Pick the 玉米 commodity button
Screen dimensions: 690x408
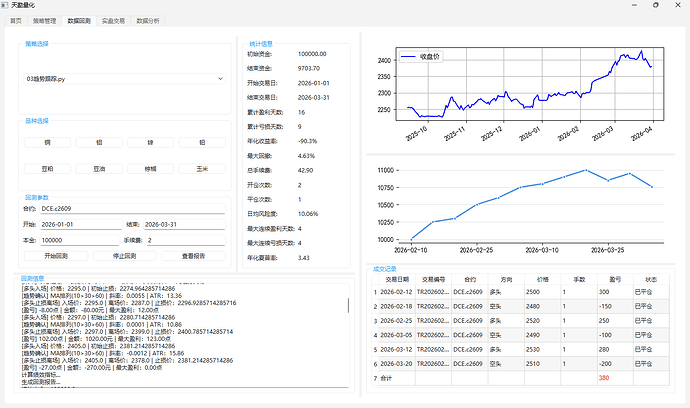pyautogui.click(x=203, y=169)
